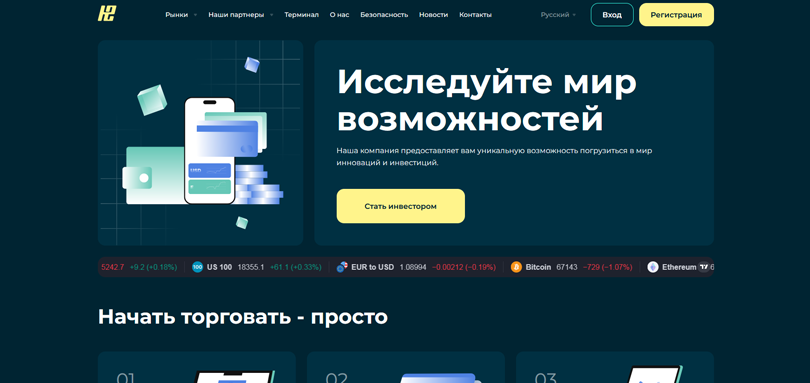Click the orange Bitcoin icon
Screen dimensions: 810x383
[516, 267]
